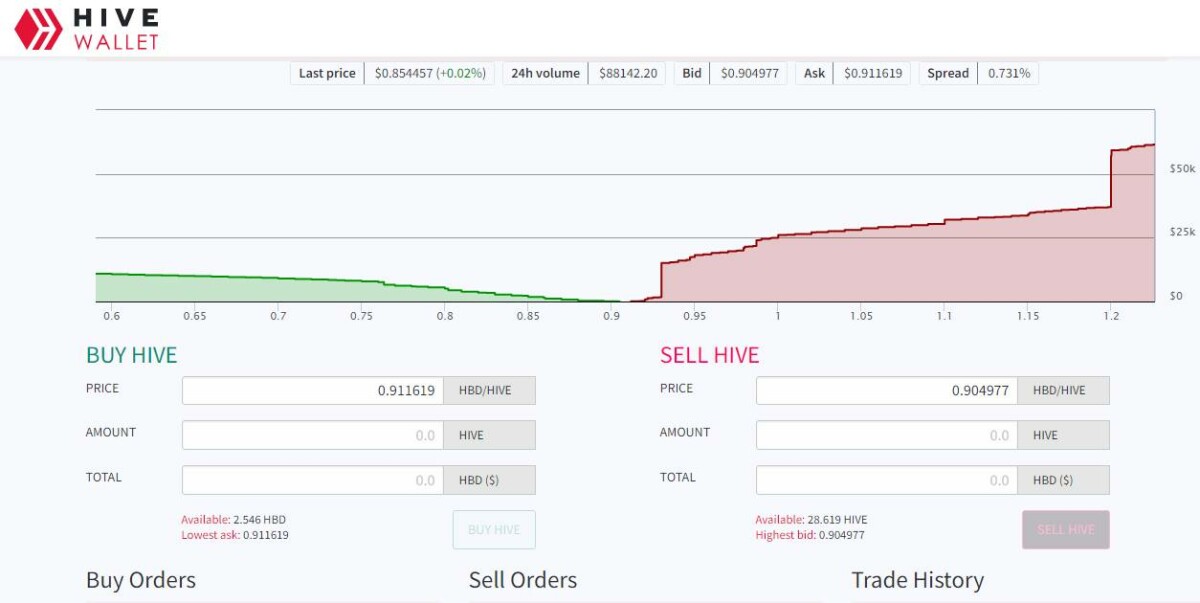Click the Sell price input field
Screen dimensions: 1200x603
(x=886, y=390)
